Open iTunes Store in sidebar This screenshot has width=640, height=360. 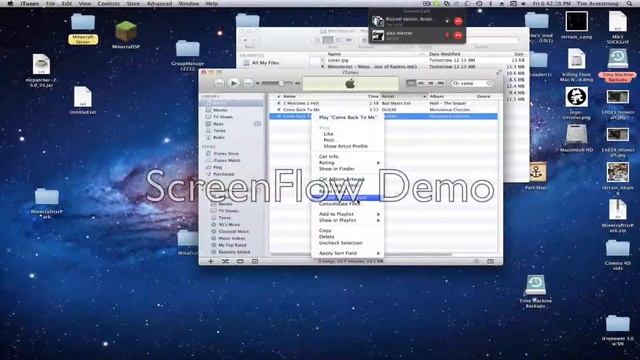(x=226, y=153)
